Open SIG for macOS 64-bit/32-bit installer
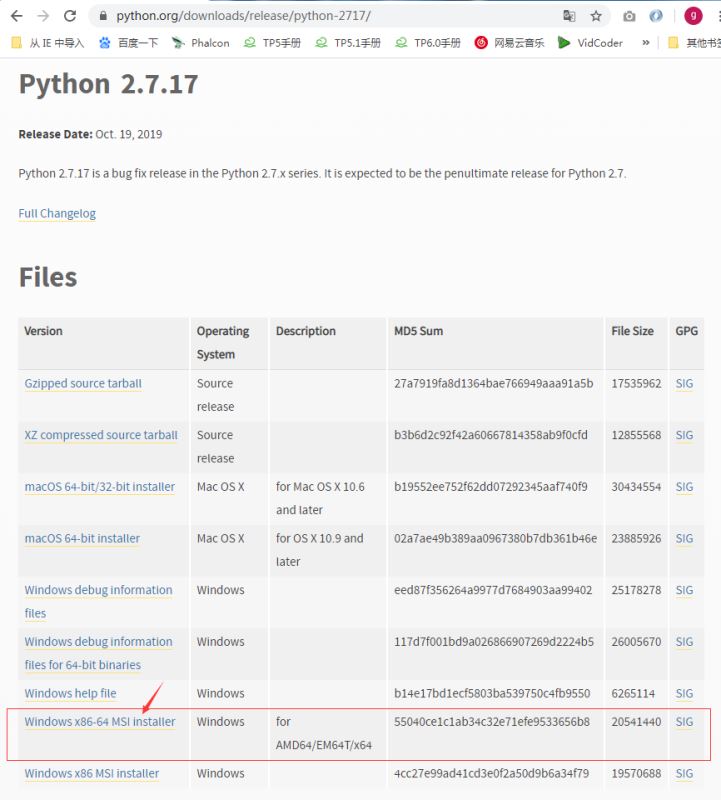This screenshot has width=721, height=800. [x=684, y=487]
